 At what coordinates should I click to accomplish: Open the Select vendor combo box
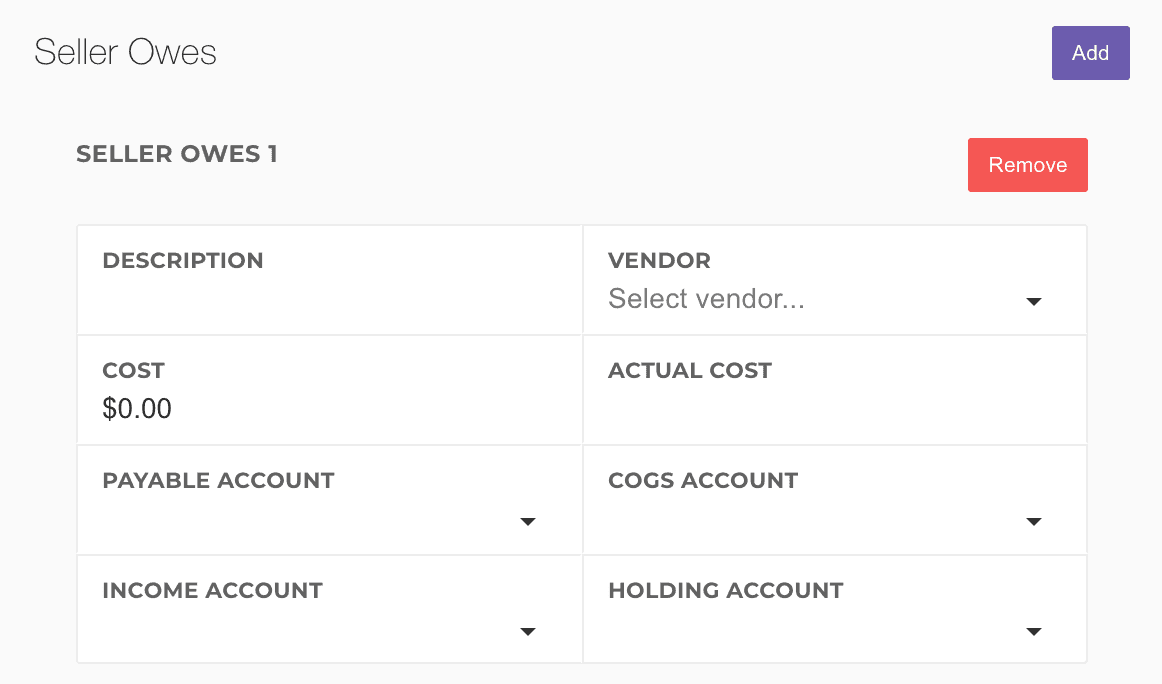click(810, 299)
